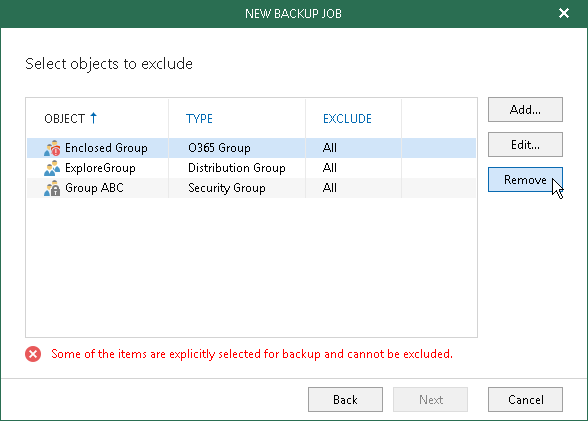This screenshot has width=588, height=421.
Task: Sort list by OBJECT column header
Action: [64, 118]
